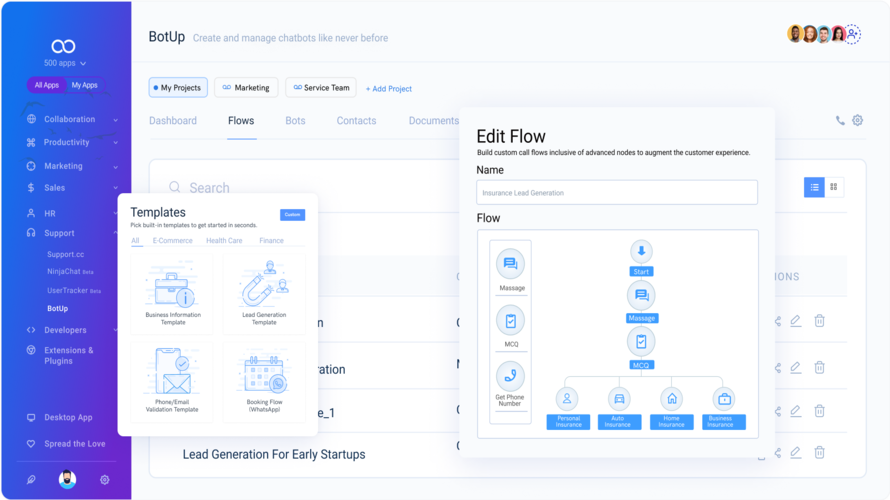890x500 pixels.
Task: Expand the Developers menu
Action: 72,330
